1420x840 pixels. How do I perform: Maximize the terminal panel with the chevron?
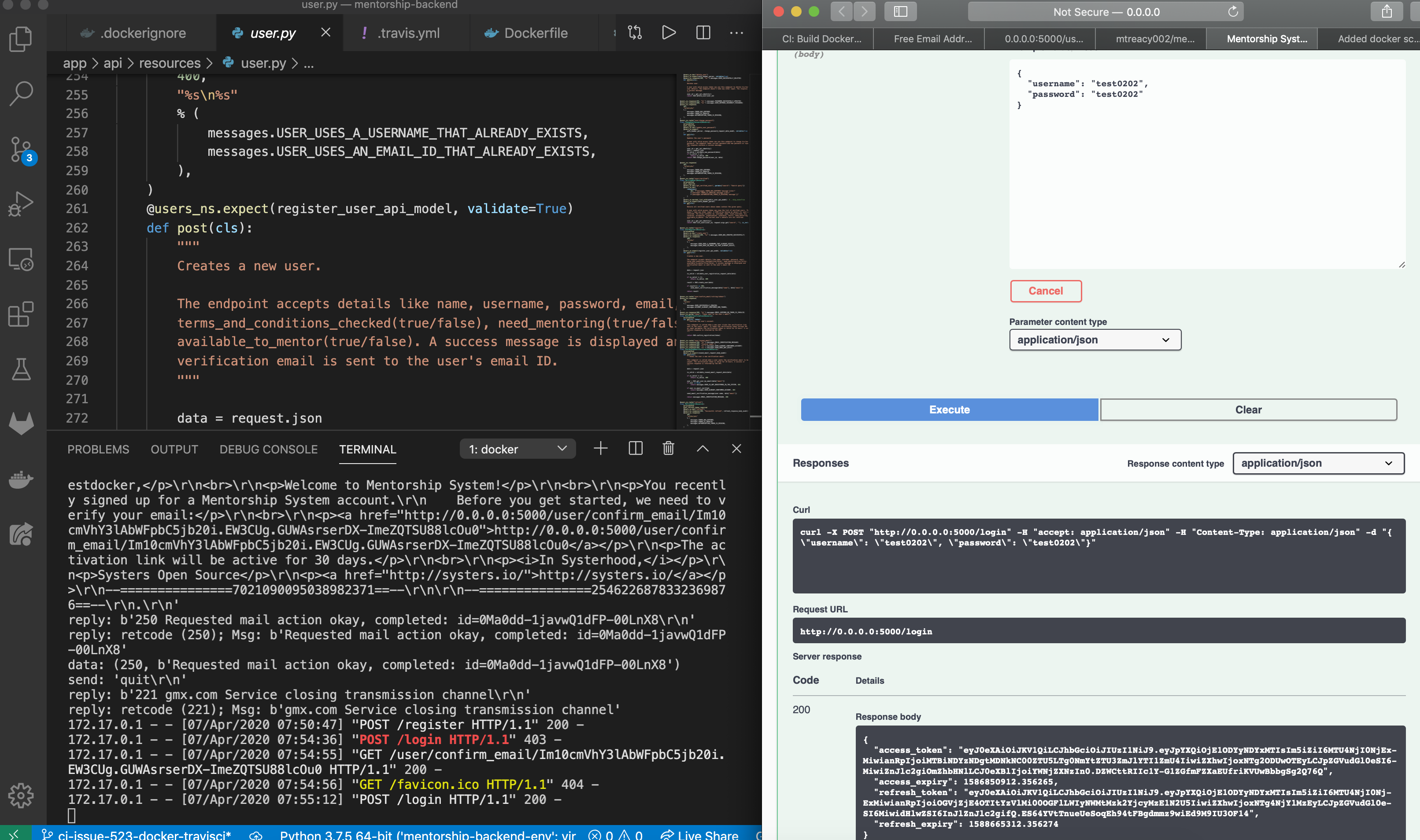tap(703, 448)
